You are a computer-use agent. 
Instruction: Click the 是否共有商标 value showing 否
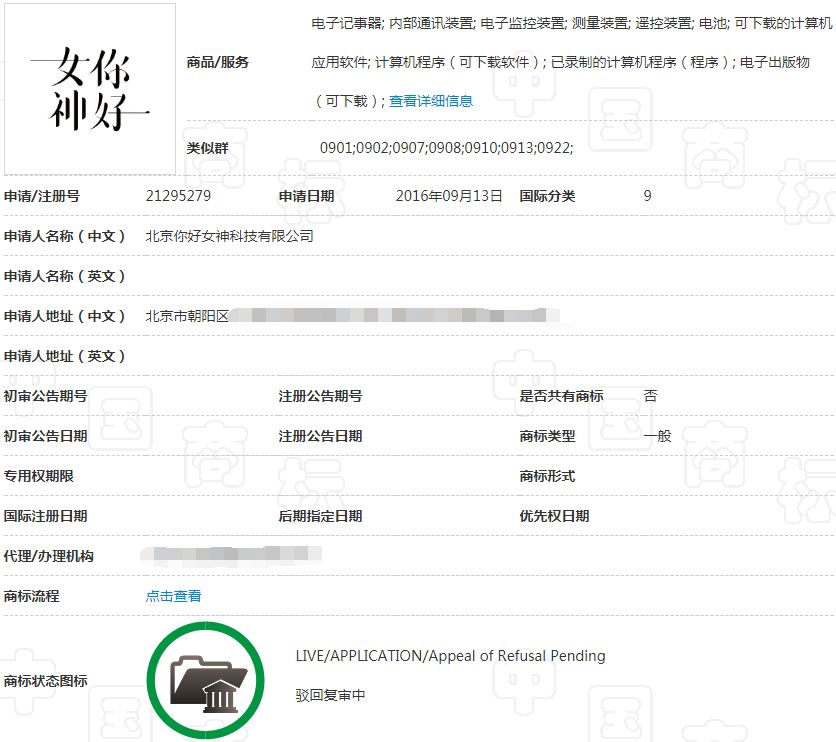tap(650, 395)
